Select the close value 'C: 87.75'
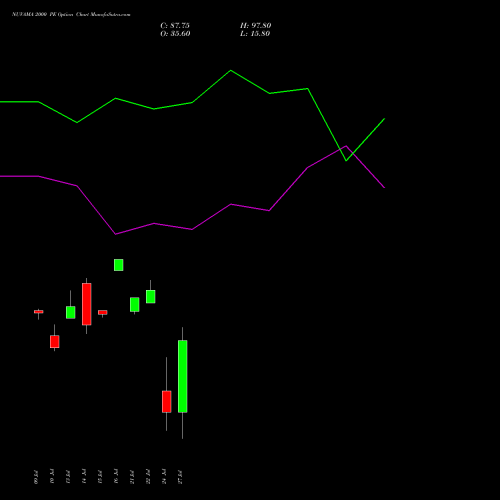500x500 pixels. (175, 25)
